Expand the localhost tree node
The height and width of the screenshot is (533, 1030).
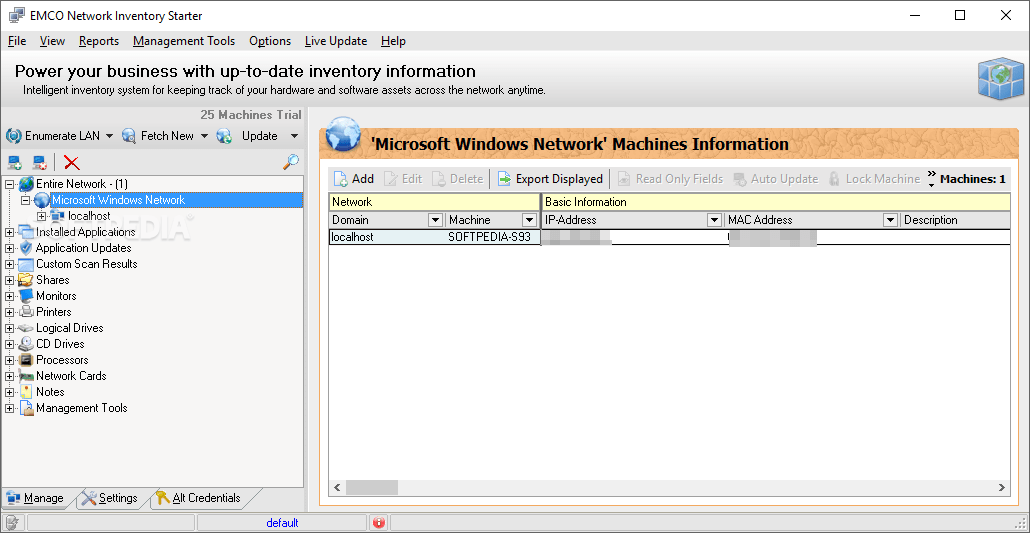click(42, 216)
